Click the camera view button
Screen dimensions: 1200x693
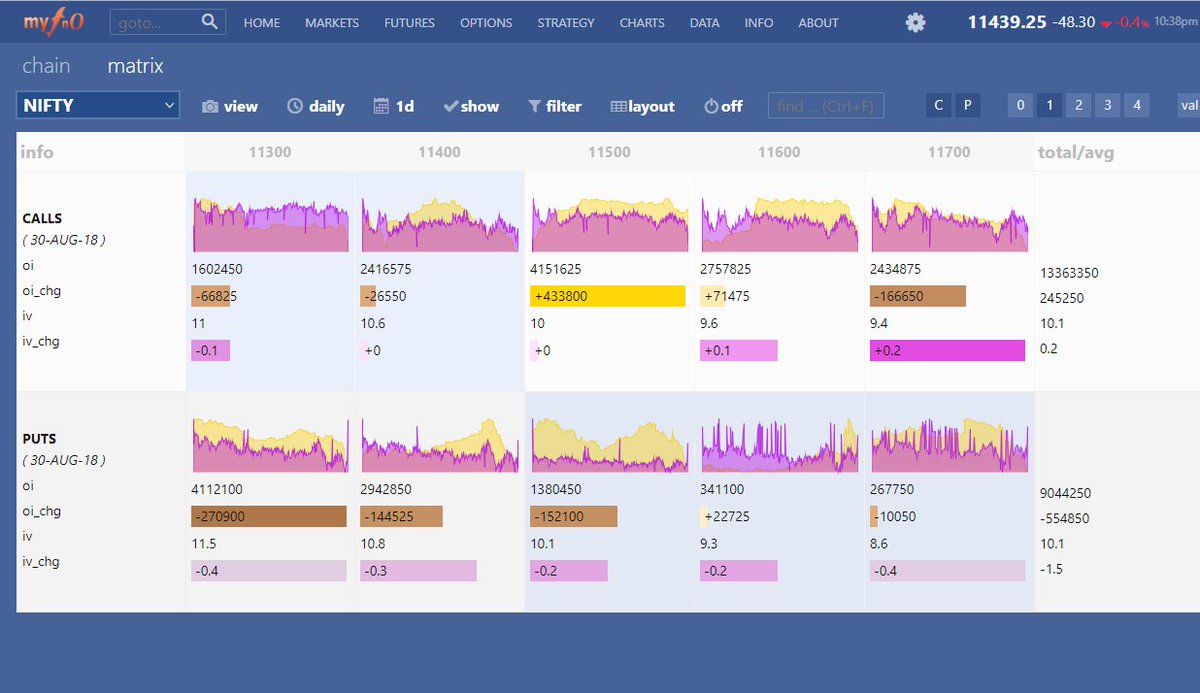pos(230,106)
